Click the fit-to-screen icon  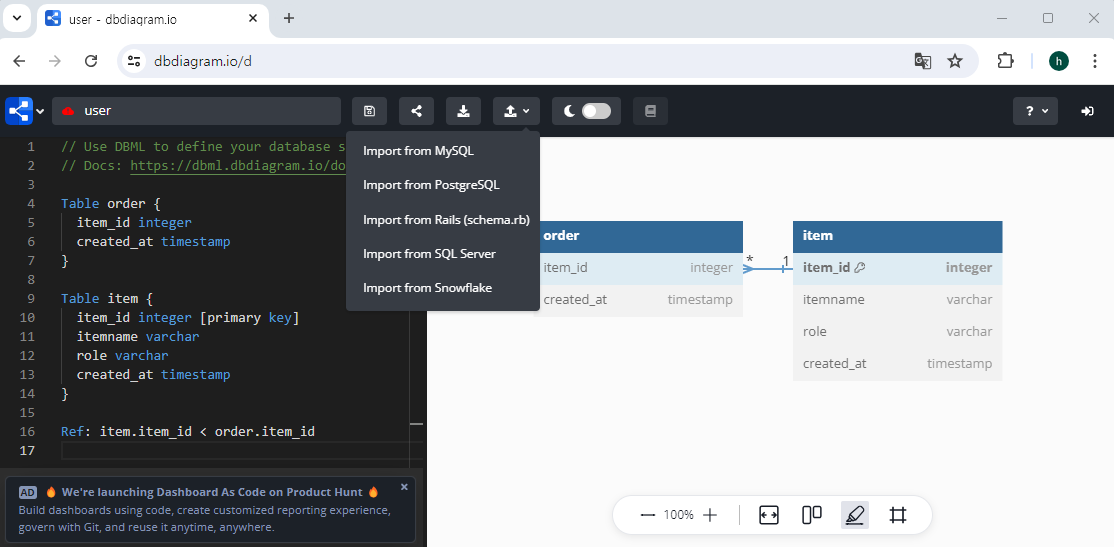pos(769,515)
